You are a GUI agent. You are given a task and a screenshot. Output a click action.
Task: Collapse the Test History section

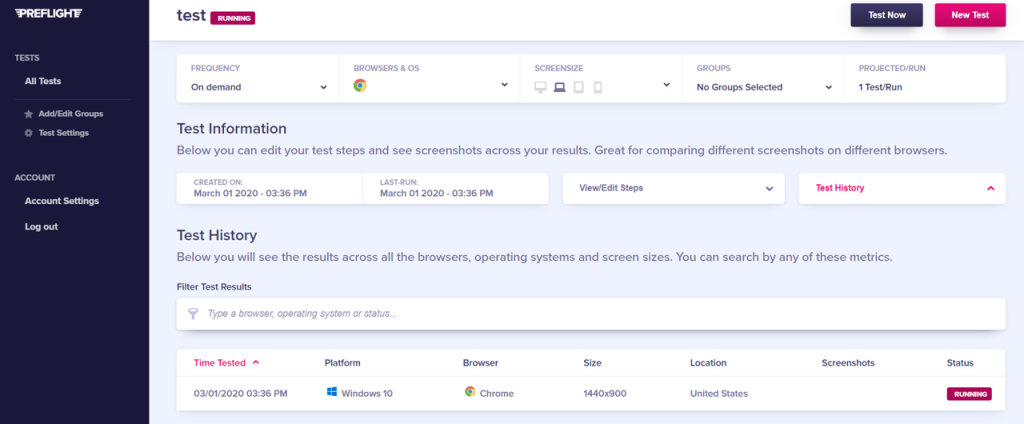pos(902,188)
